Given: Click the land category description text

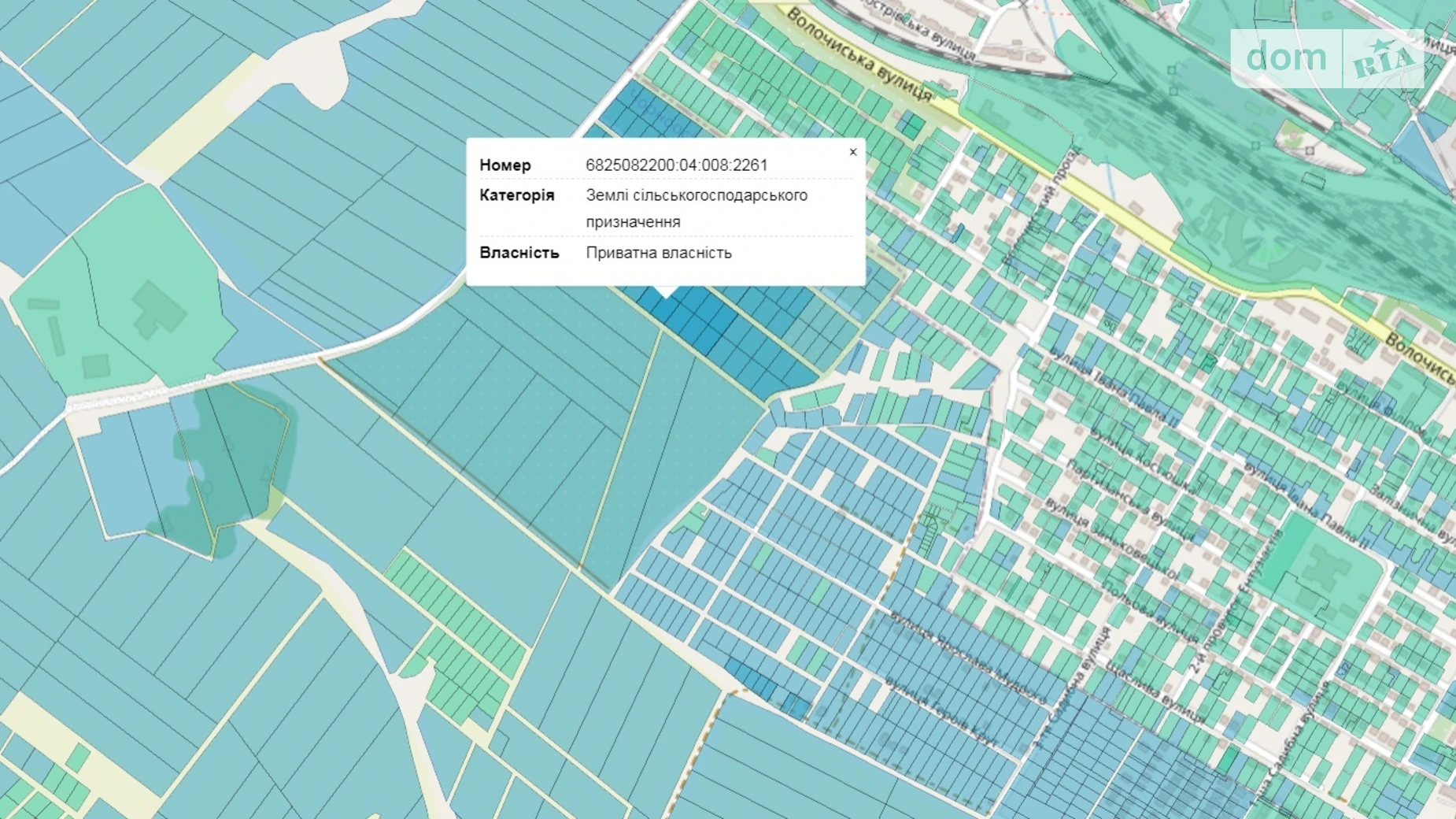Looking at the screenshot, I should click(696, 208).
